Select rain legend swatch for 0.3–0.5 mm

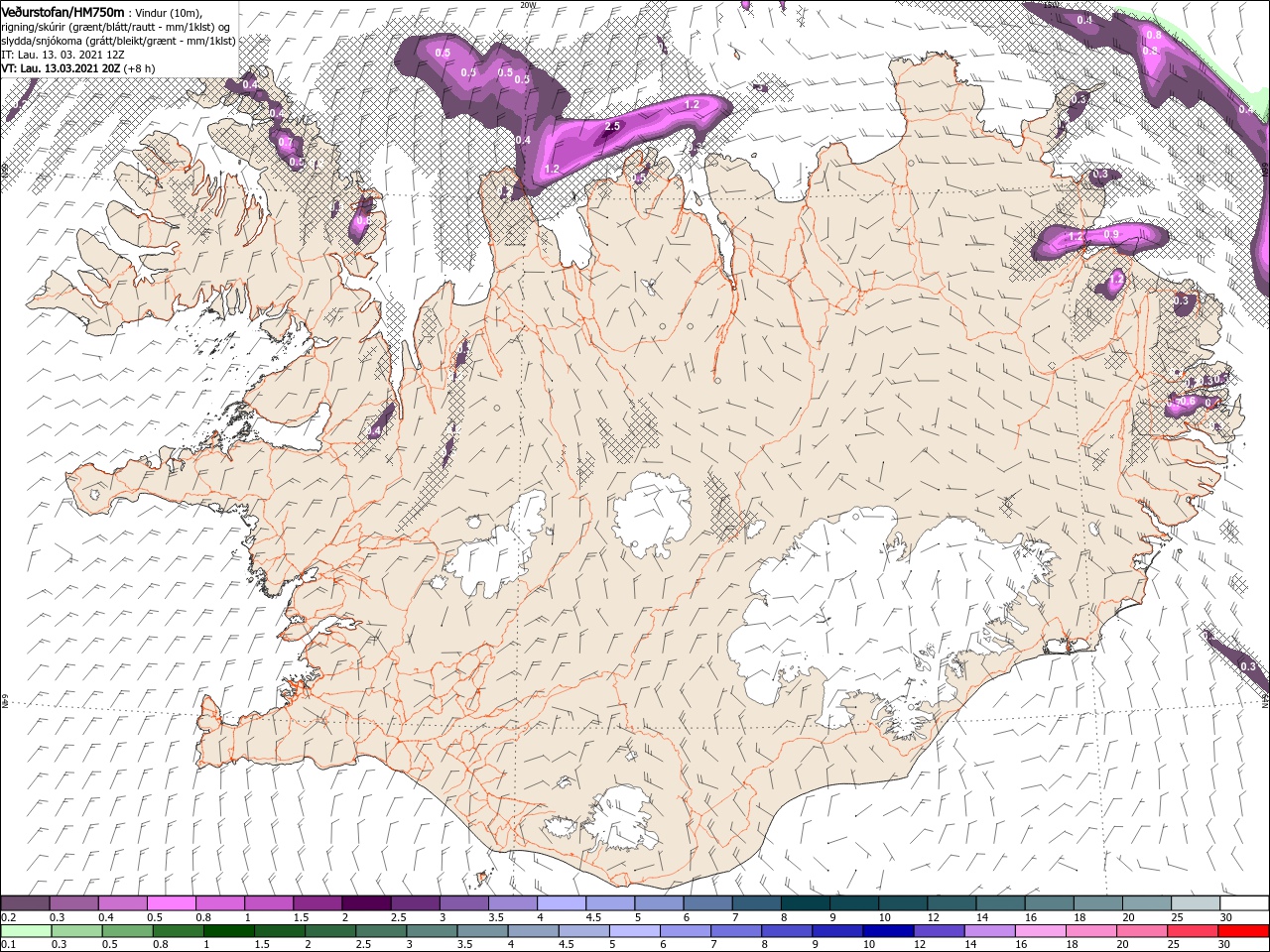point(76,932)
